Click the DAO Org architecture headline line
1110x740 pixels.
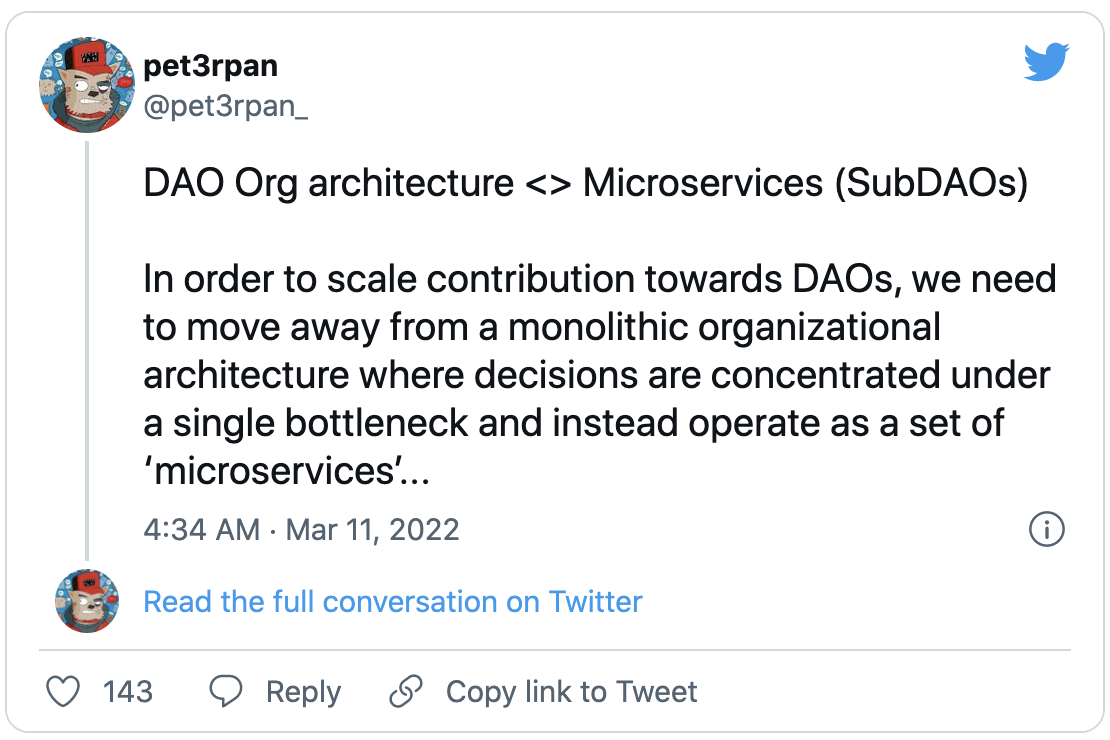click(x=585, y=185)
